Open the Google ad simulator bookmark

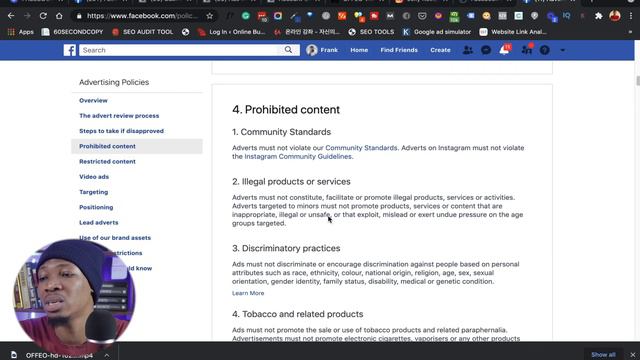437,32
